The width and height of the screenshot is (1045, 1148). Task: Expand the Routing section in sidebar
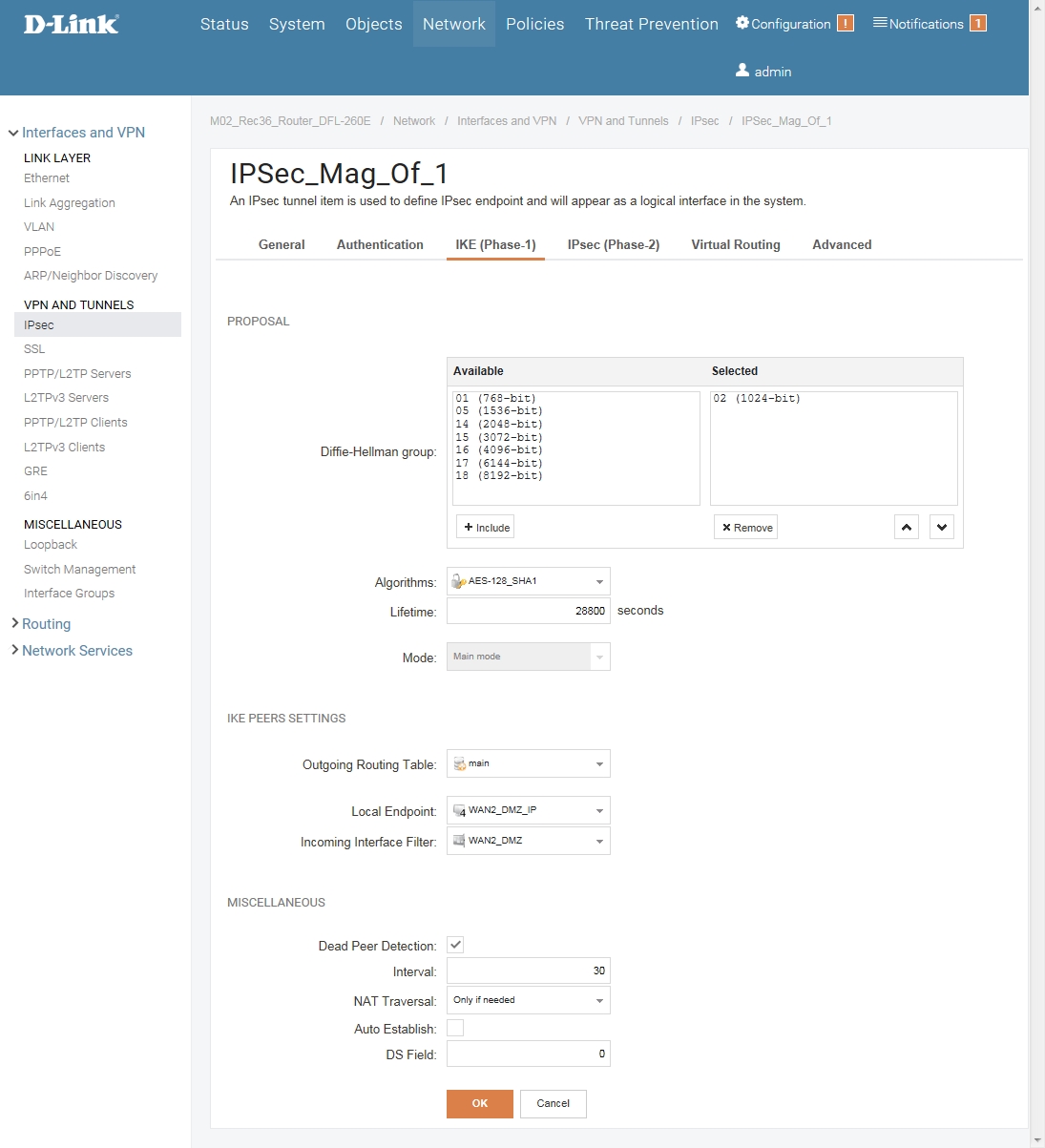point(46,624)
